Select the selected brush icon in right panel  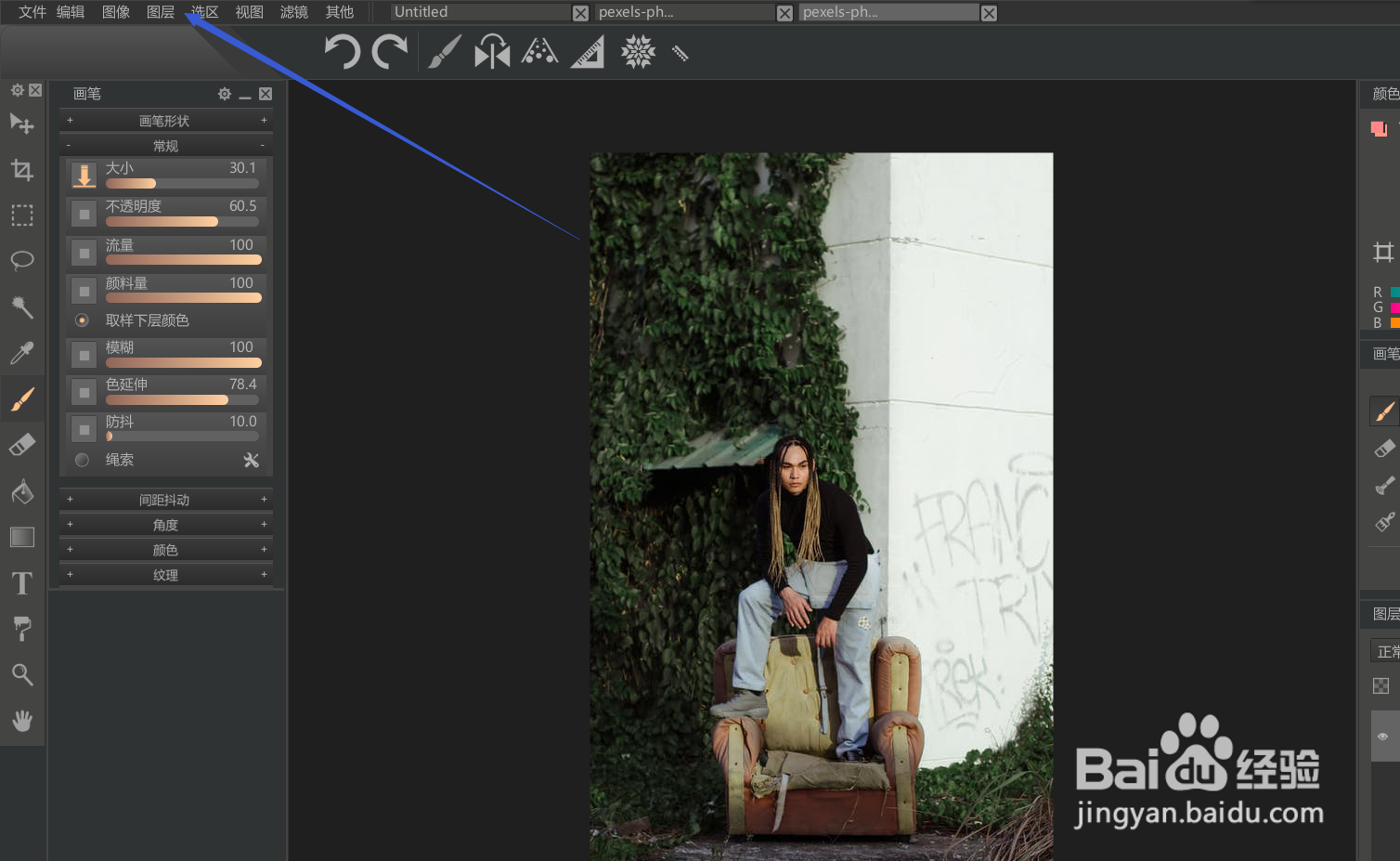[x=1384, y=411]
